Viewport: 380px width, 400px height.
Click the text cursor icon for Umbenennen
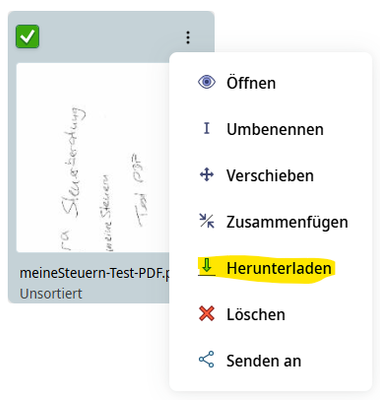coord(207,128)
